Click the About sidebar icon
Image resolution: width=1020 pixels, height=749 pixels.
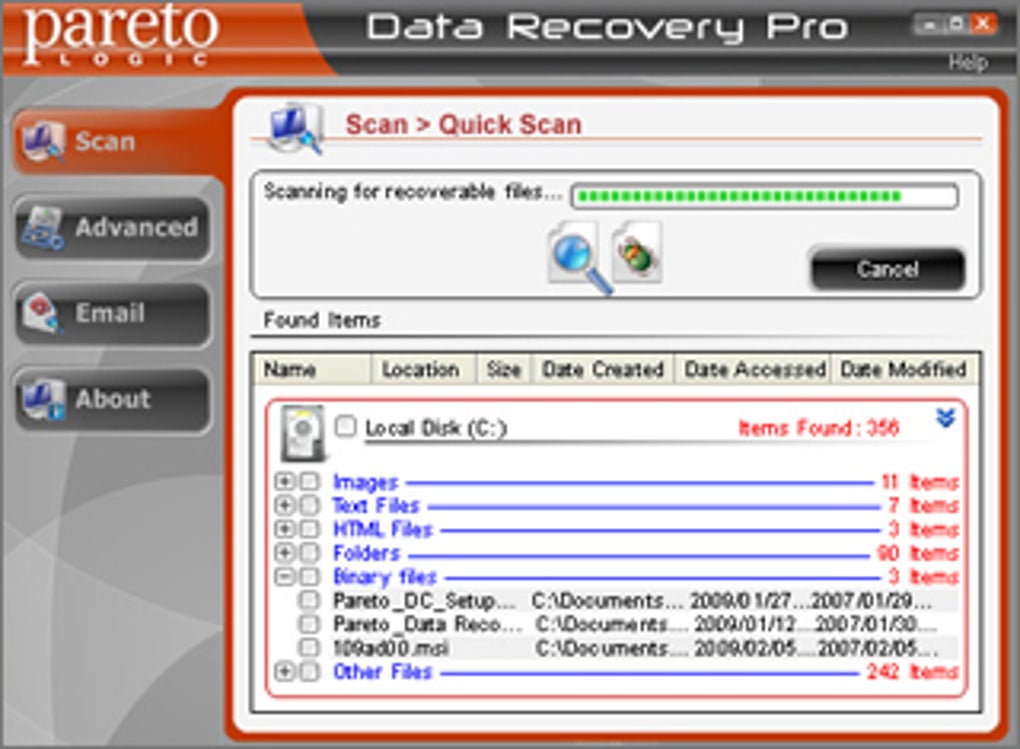43,400
